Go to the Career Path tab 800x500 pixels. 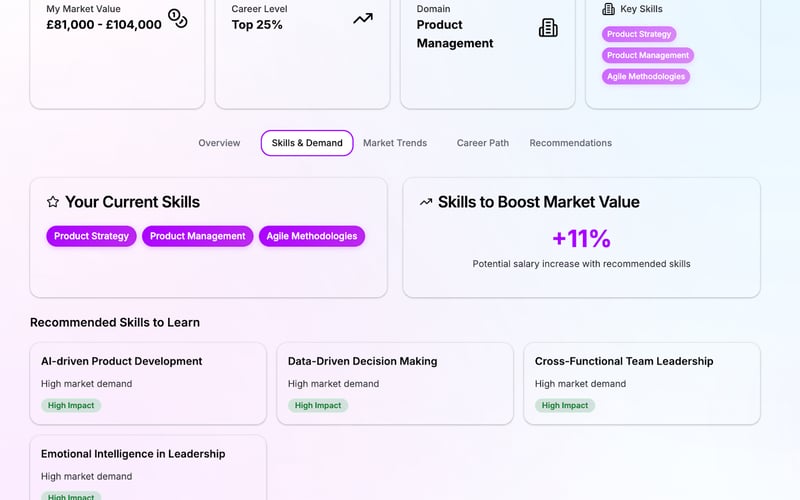tap(483, 143)
